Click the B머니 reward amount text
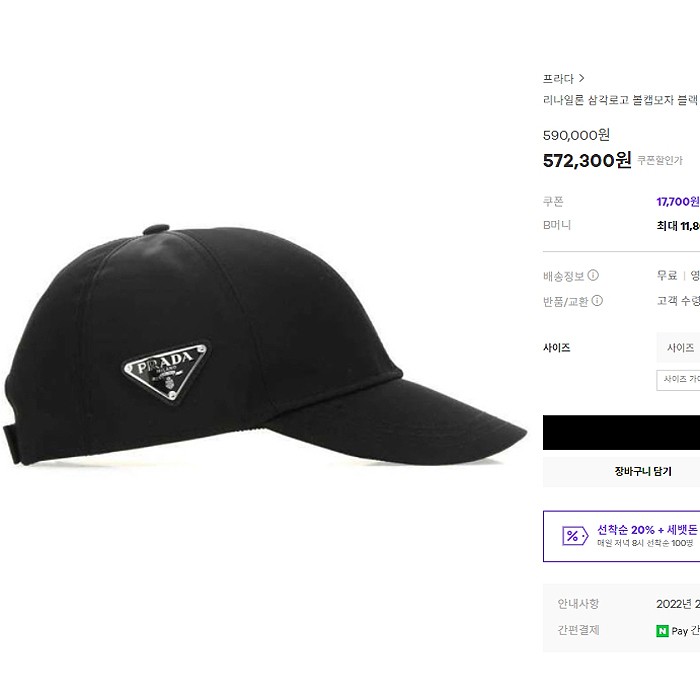Viewport: 700px width, 700px height. pyautogui.click(x=678, y=226)
